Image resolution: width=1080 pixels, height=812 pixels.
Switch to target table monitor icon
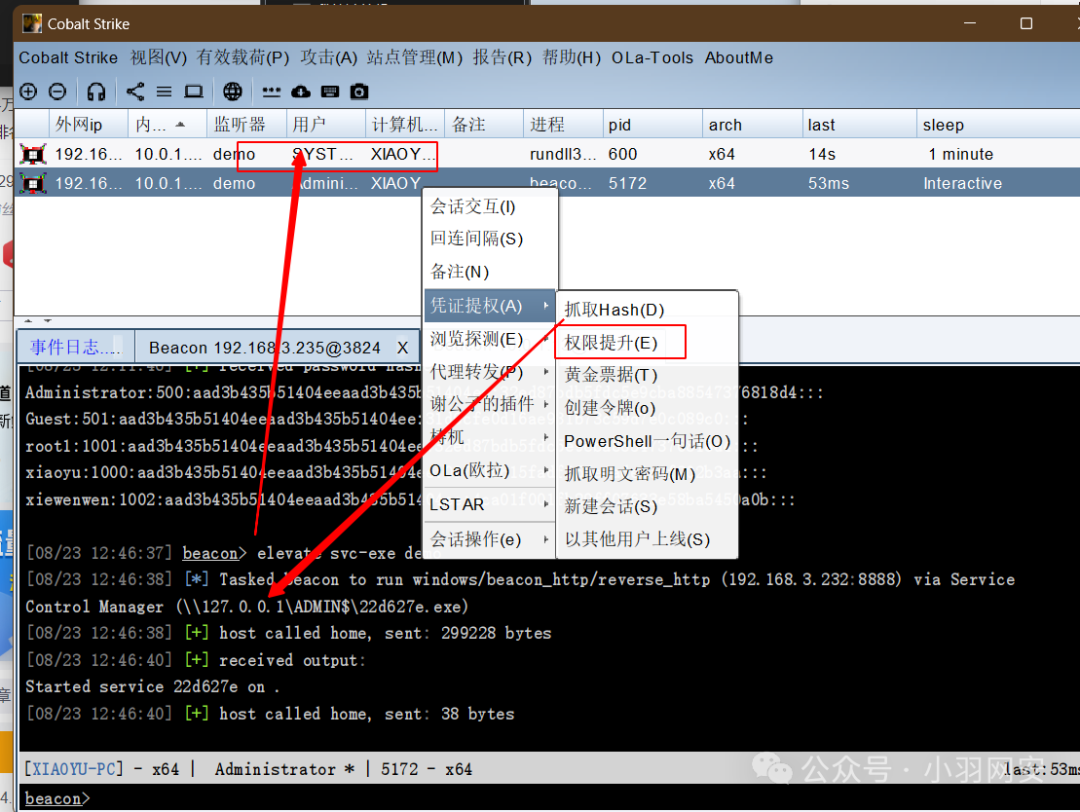click(x=194, y=91)
